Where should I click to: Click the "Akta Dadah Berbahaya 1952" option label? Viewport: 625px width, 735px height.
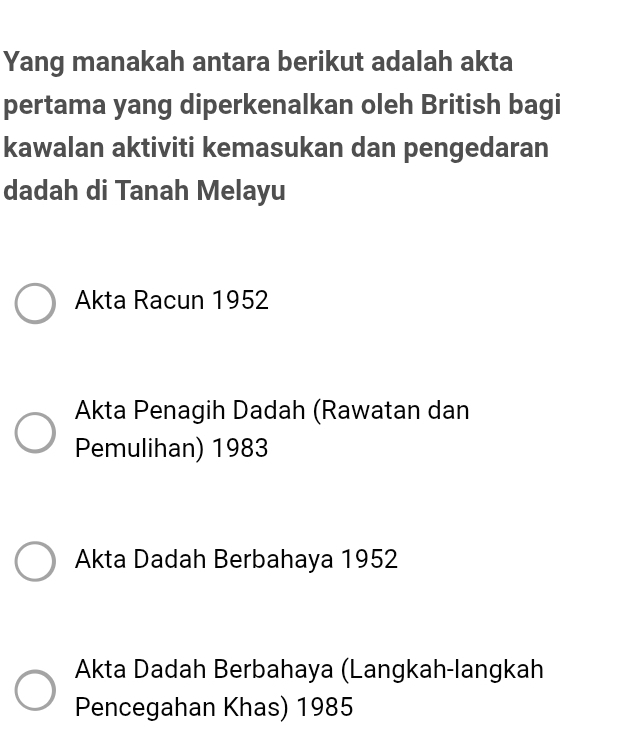(x=236, y=560)
